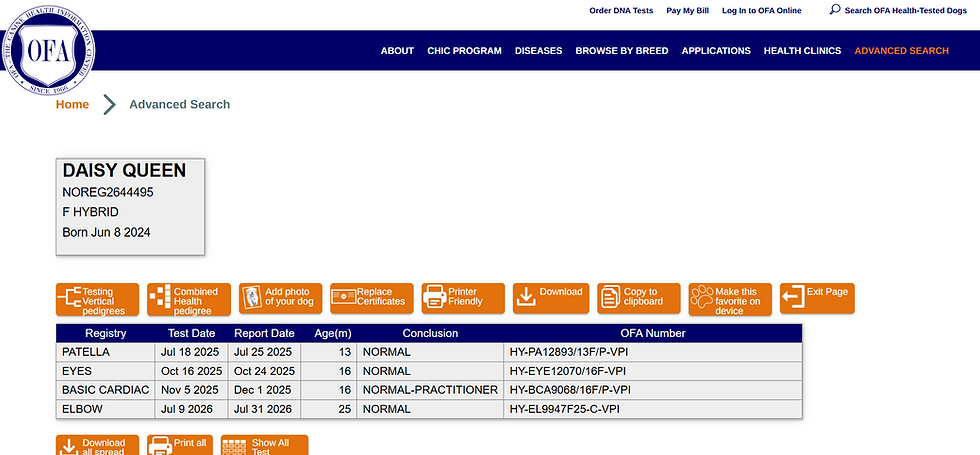Click Advanced Search breadcrumb
The image size is (980, 455).
click(179, 104)
